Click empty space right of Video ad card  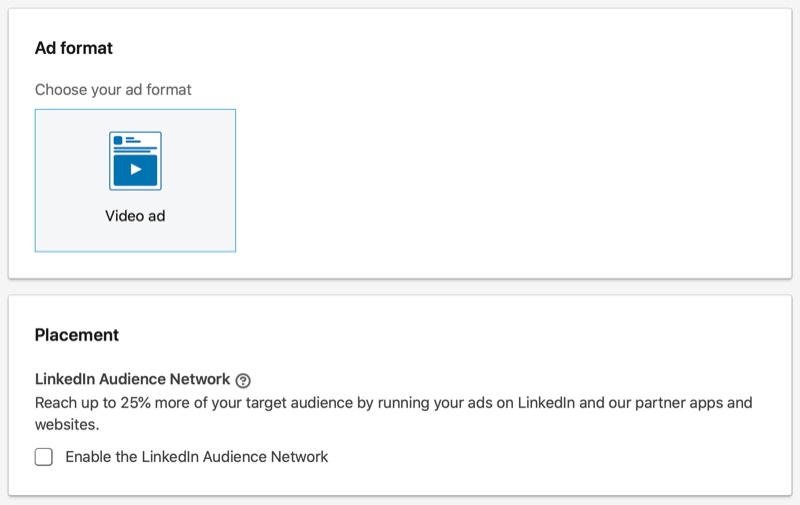tap(510, 180)
